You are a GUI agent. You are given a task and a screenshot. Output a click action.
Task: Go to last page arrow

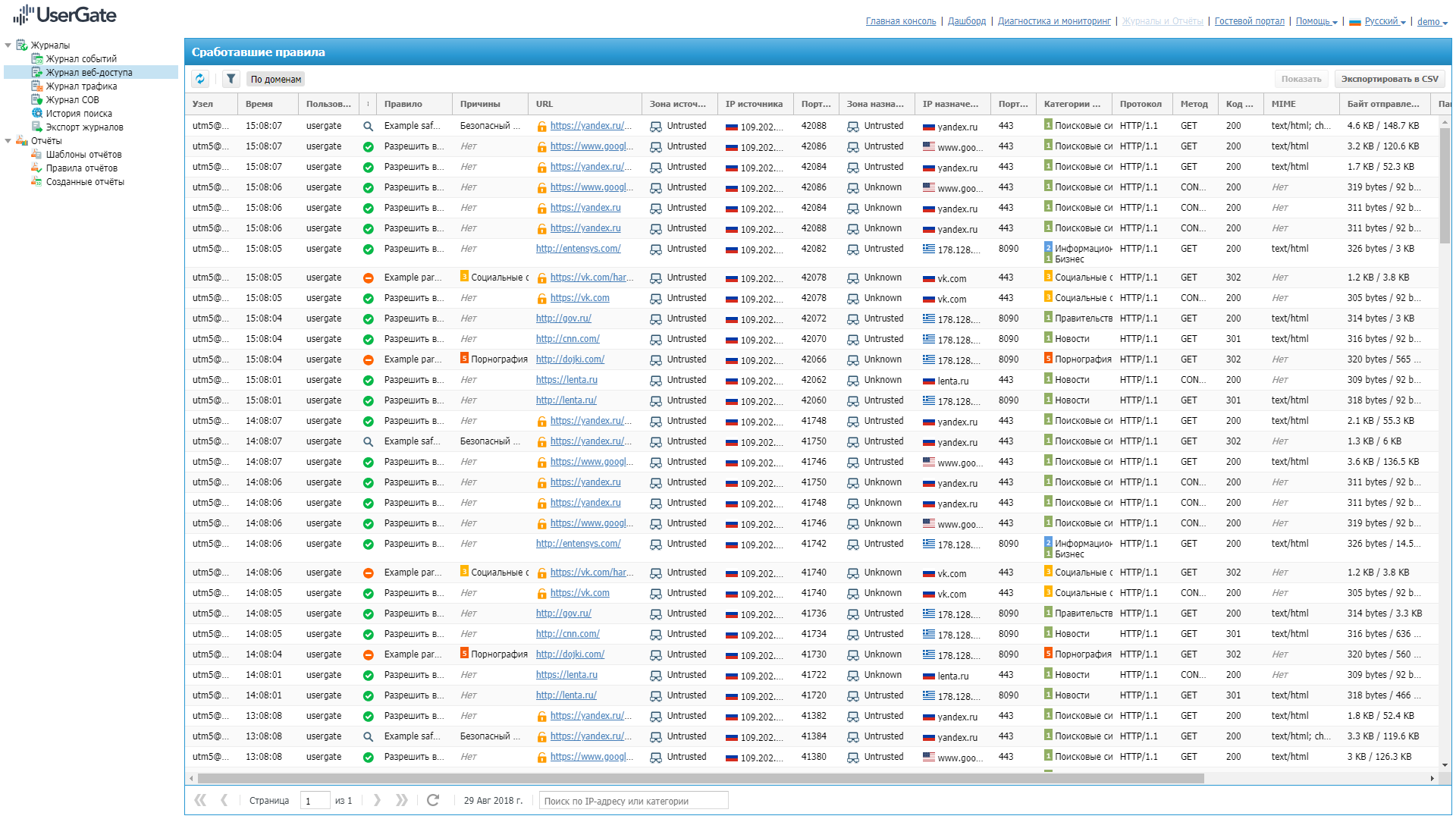tap(402, 800)
